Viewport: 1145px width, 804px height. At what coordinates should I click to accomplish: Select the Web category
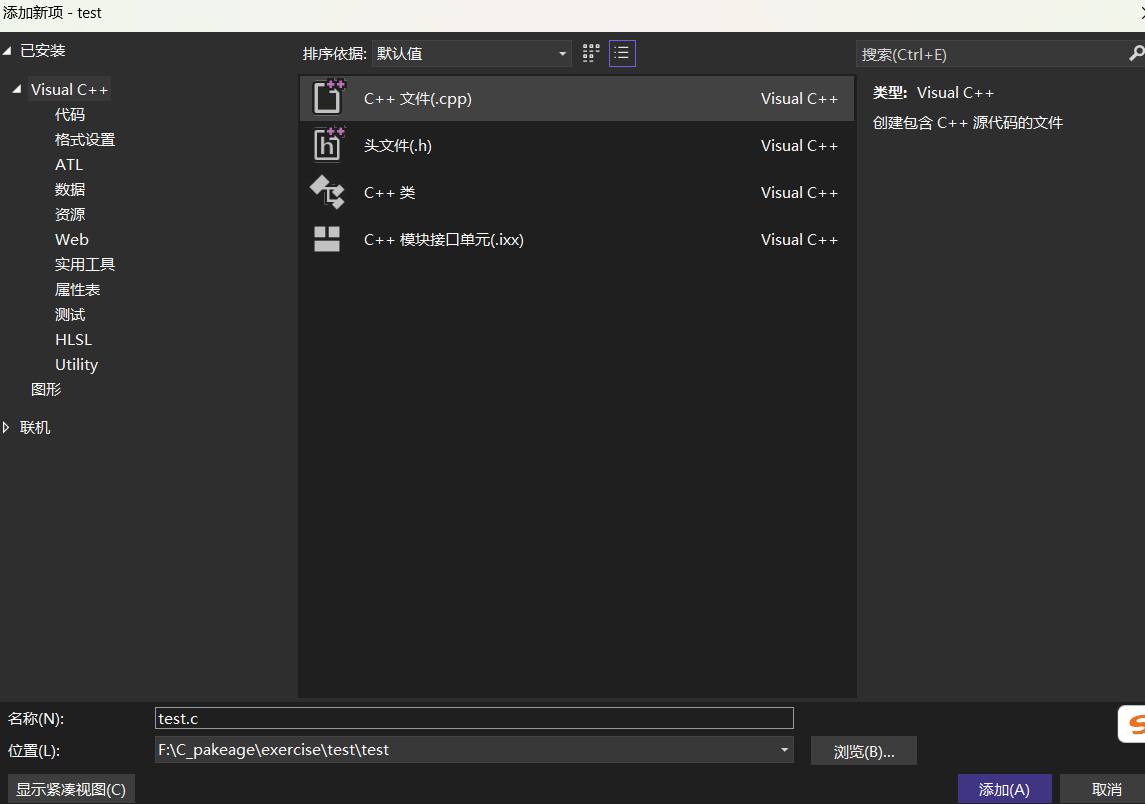click(x=72, y=240)
